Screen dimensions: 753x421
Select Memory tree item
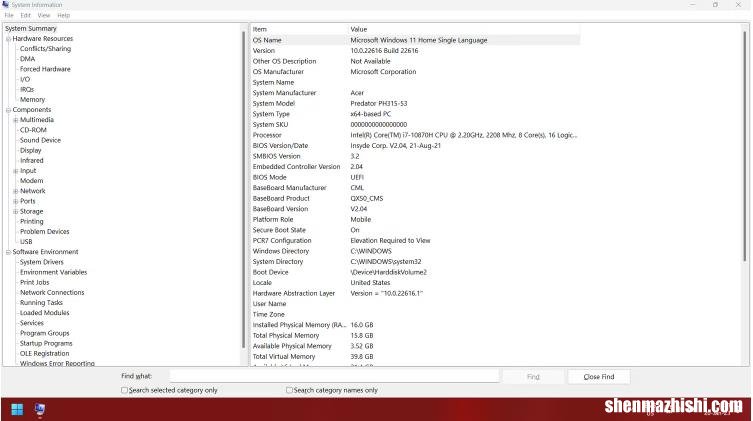32,99
